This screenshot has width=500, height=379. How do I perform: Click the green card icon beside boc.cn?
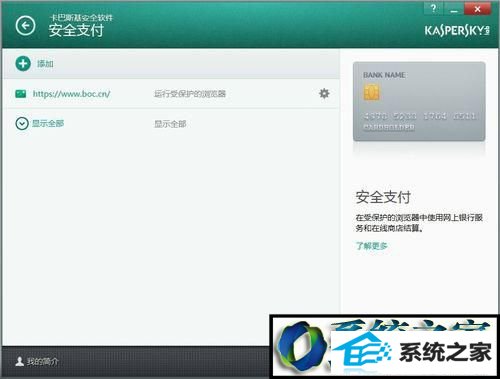21,94
